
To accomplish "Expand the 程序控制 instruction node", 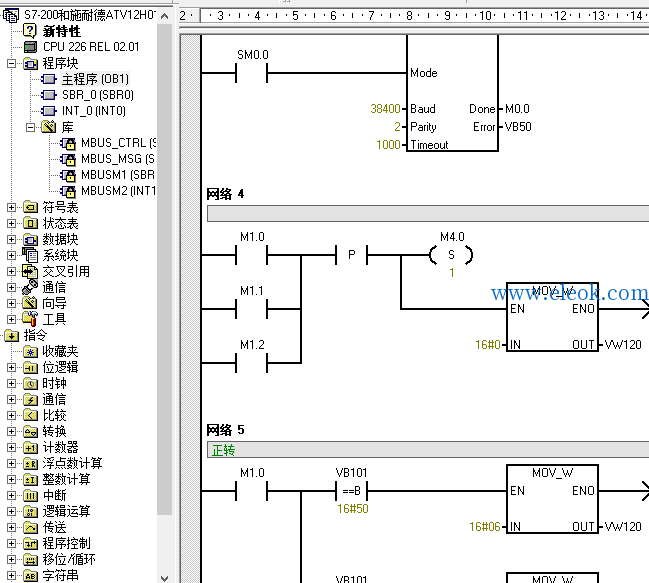I will (x=12, y=544).
